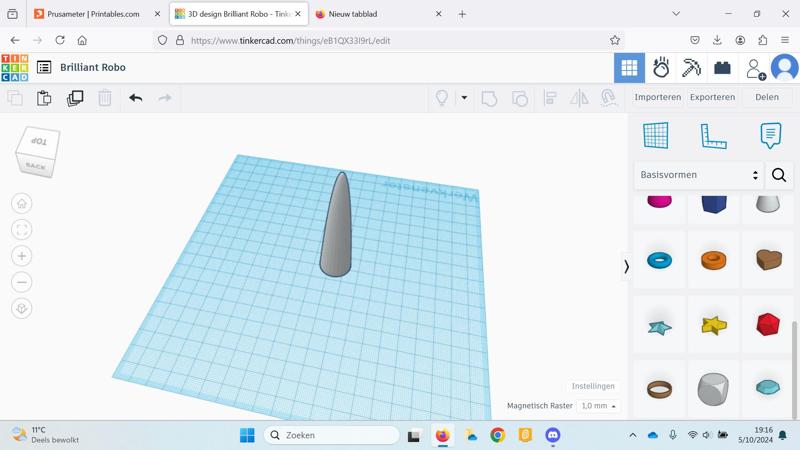Click the Group shapes icon
This screenshot has width=800, height=450.
pos(489,98)
